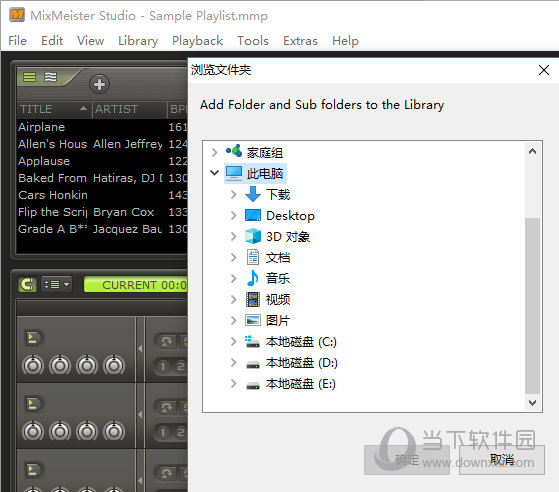
Task: Expand the 图片 folder node
Action: pos(234,321)
